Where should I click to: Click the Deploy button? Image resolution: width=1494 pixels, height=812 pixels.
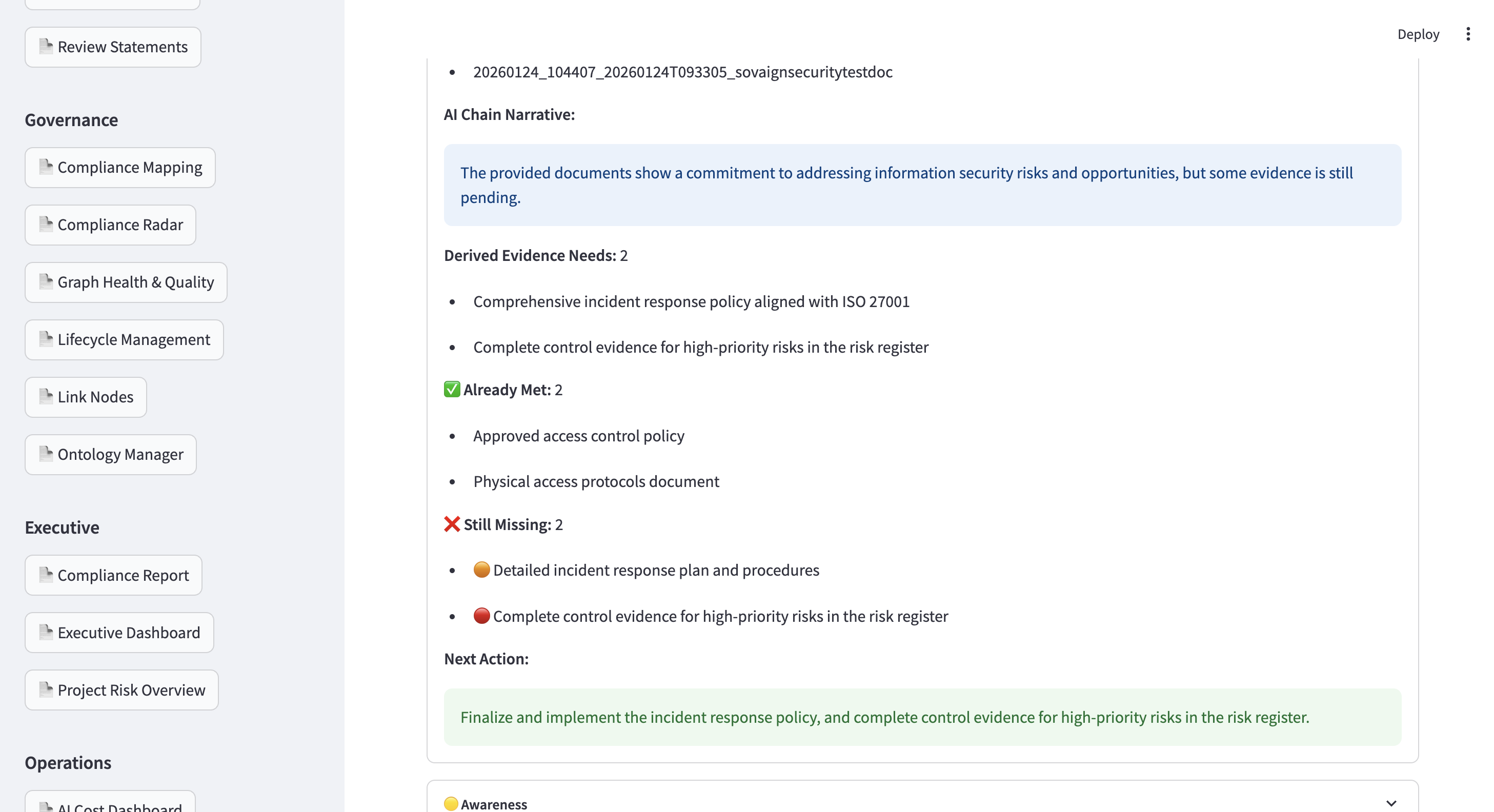[x=1418, y=34]
